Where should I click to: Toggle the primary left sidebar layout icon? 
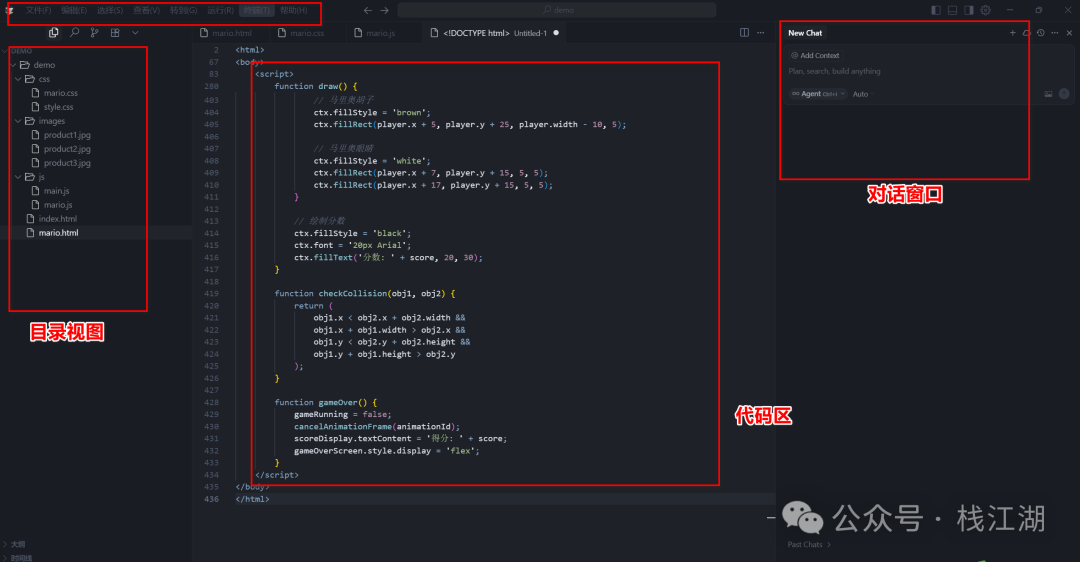click(x=935, y=10)
